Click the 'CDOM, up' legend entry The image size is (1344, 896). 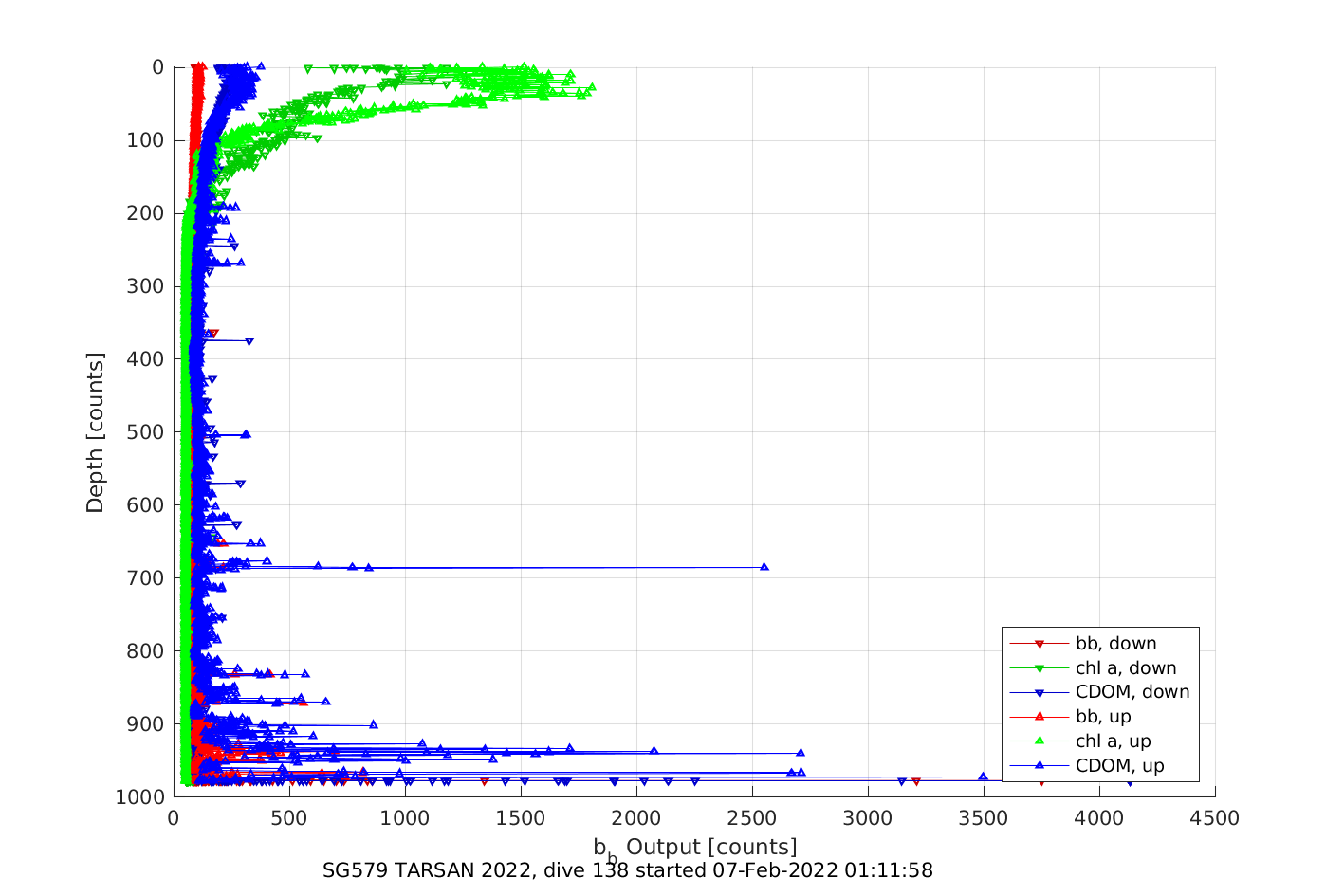[1120, 766]
